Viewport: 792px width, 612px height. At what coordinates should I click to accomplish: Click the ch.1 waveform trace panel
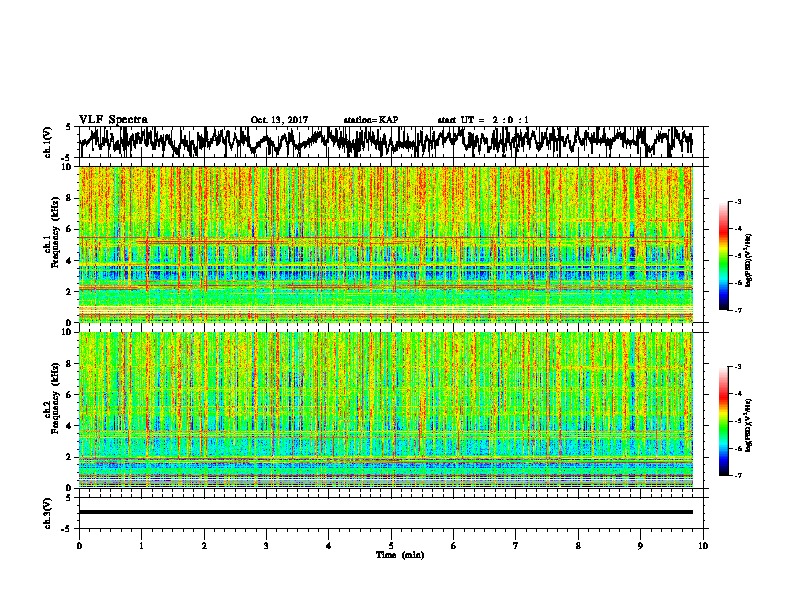point(391,142)
